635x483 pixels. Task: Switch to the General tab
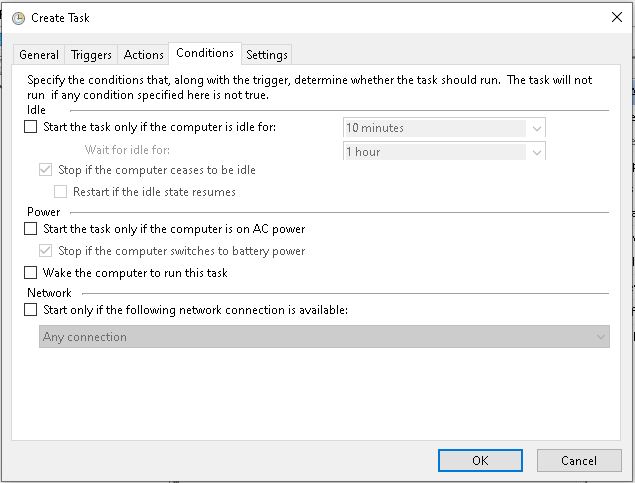(x=39, y=55)
